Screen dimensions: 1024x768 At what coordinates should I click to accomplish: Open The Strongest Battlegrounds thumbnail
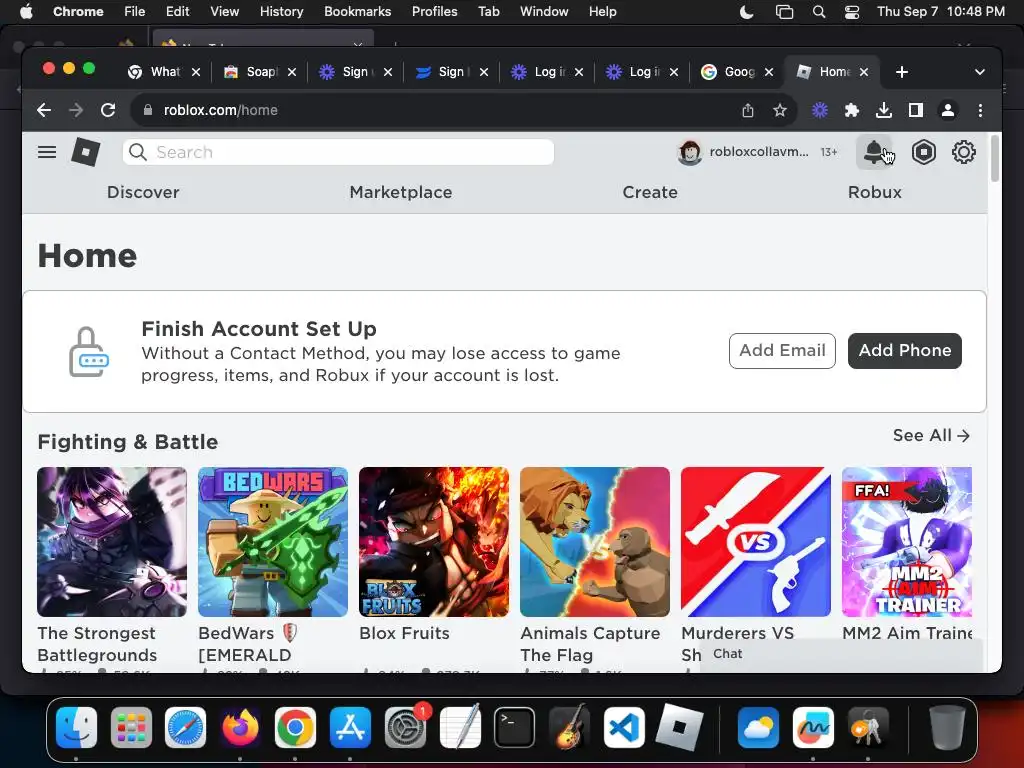pos(112,541)
